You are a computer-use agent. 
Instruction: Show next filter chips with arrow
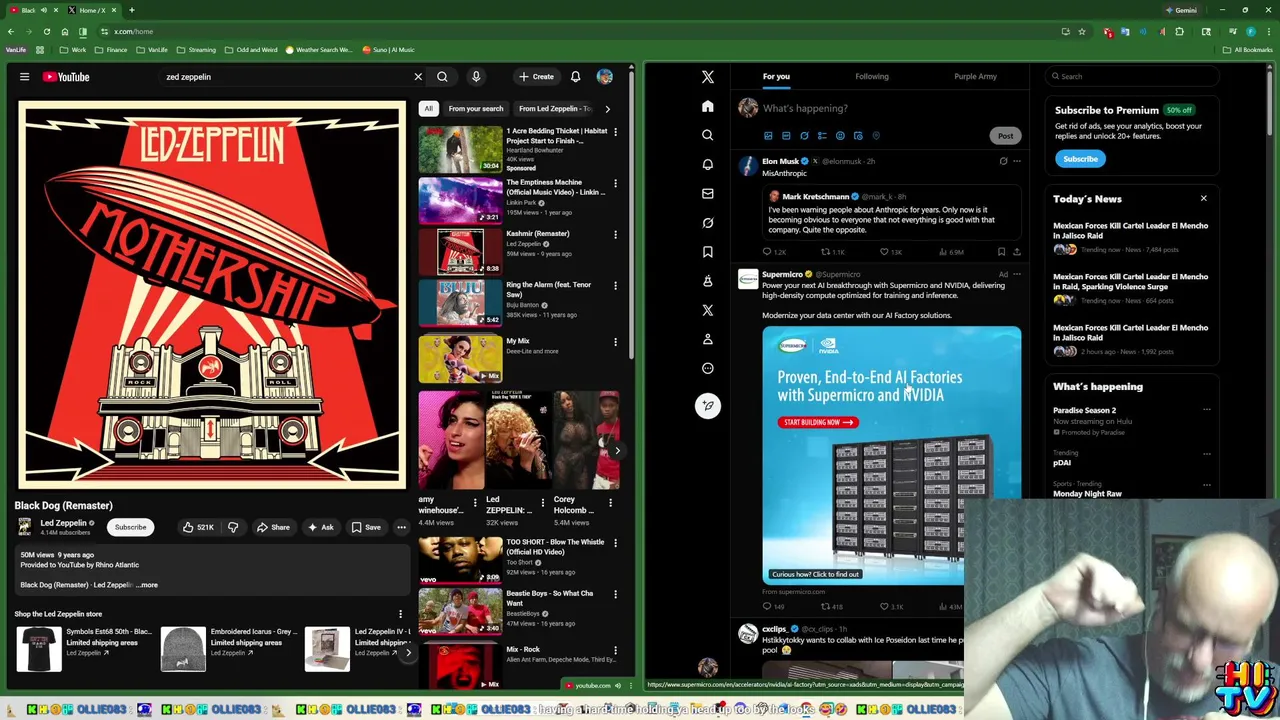pos(607,108)
